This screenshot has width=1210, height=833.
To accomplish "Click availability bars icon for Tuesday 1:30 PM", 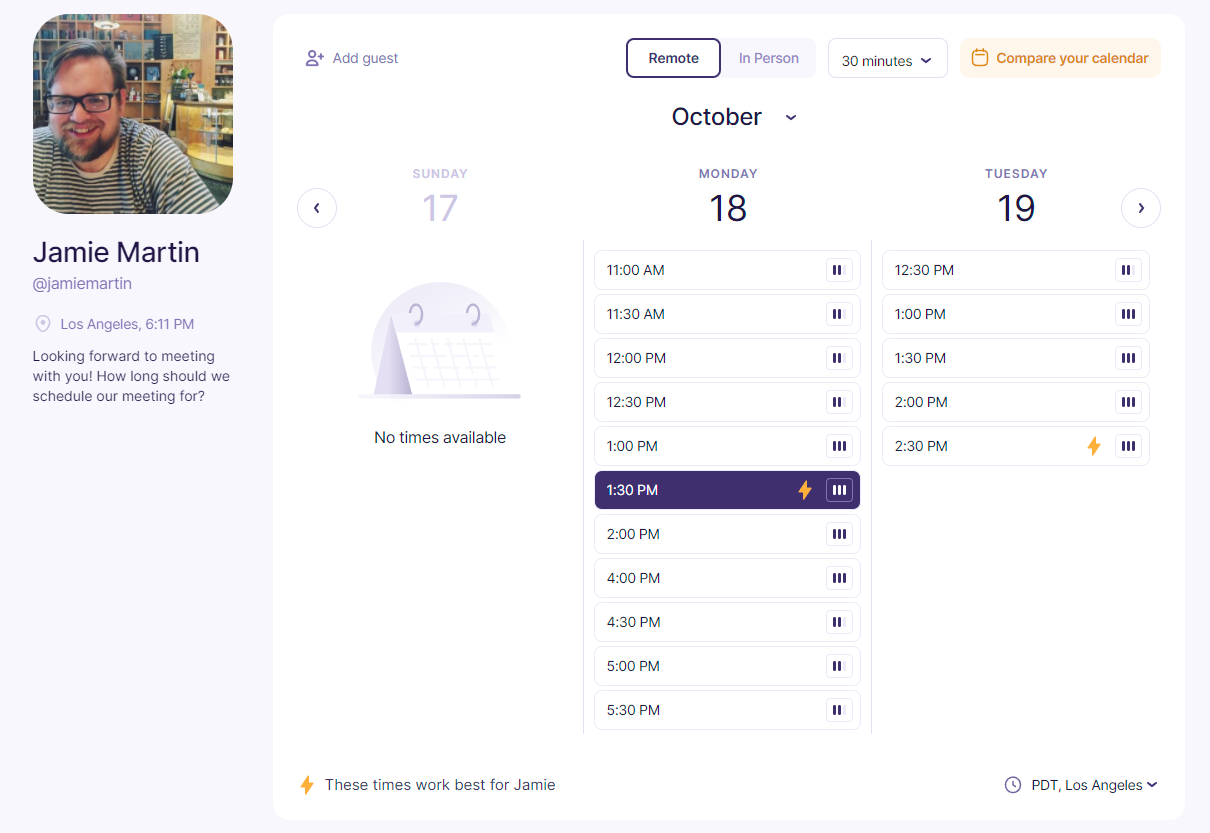I will click(1128, 358).
